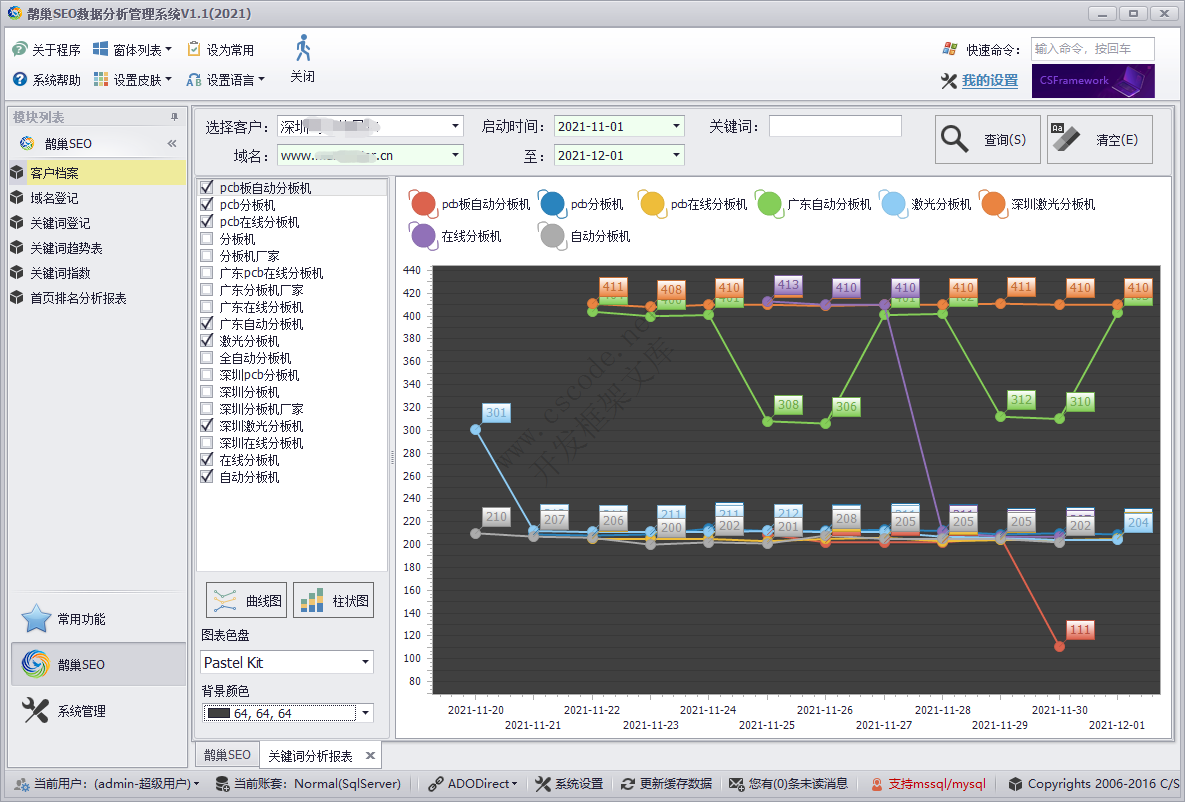Viewport: 1185px width, 802px height.
Task: Click the 当前账套 database icon
Action: pos(223,784)
